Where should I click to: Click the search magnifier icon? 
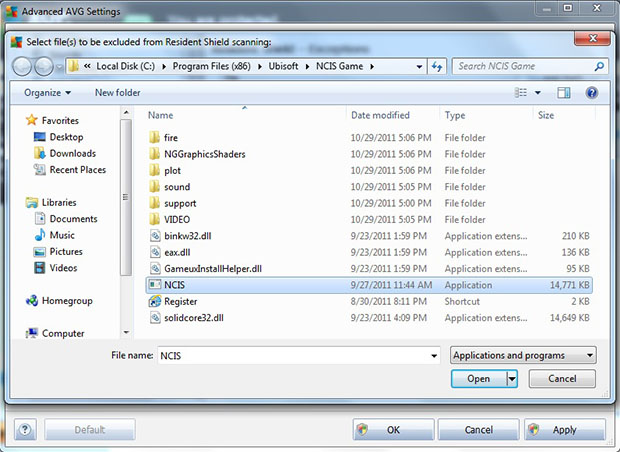click(599, 66)
